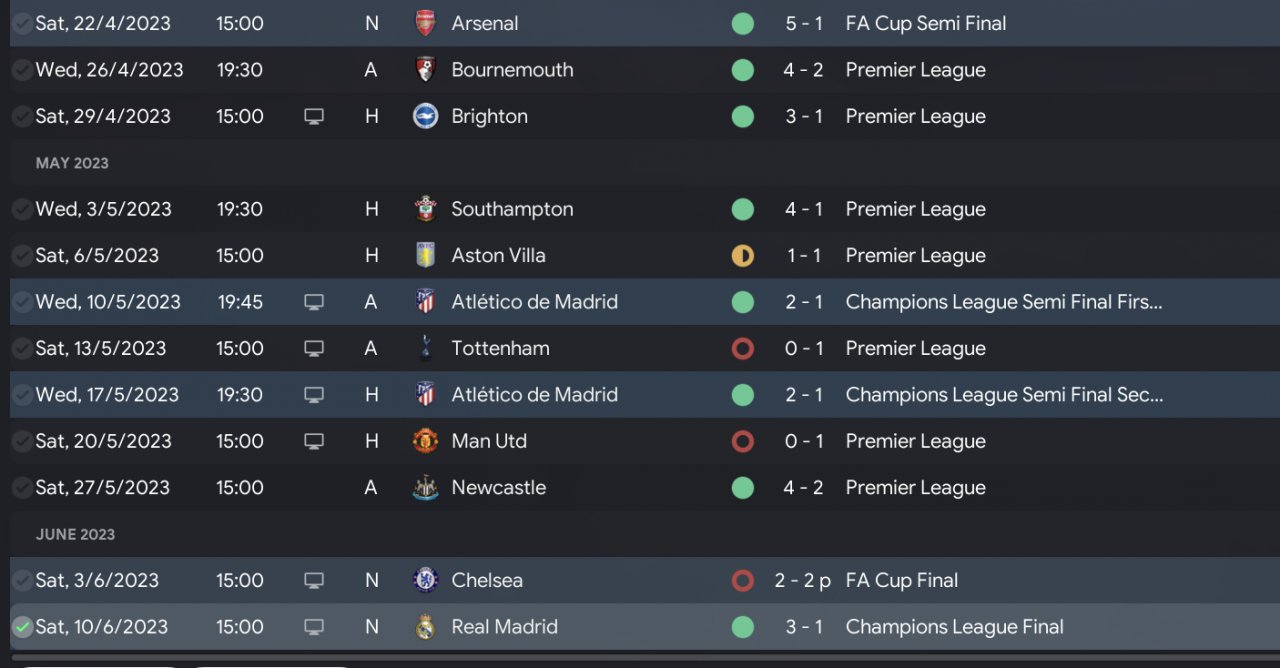The height and width of the screenshot is (668, 1280).
Task: Collapse the MAY 2023 month section
Action: pyautogui.click(x=72, y=163)
